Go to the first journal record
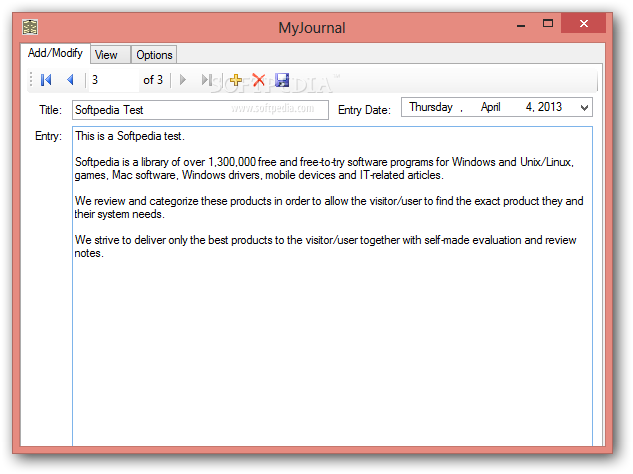 46,80
